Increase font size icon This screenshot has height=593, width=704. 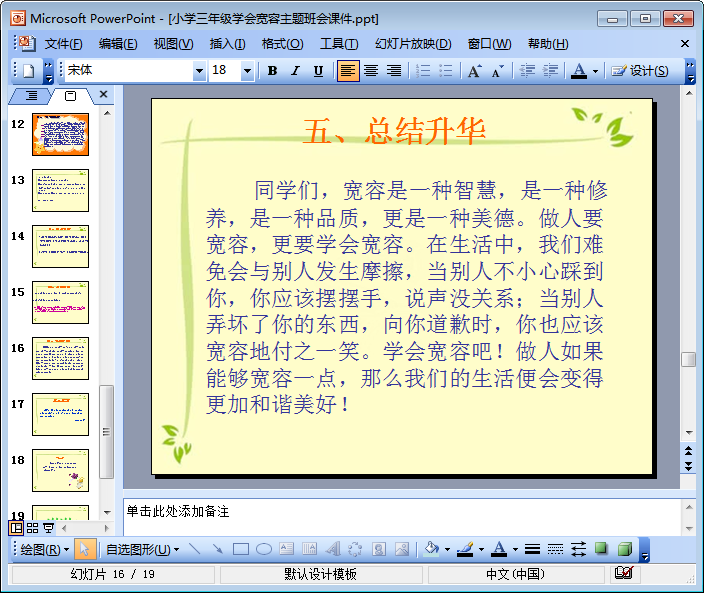tap(475, 70)
